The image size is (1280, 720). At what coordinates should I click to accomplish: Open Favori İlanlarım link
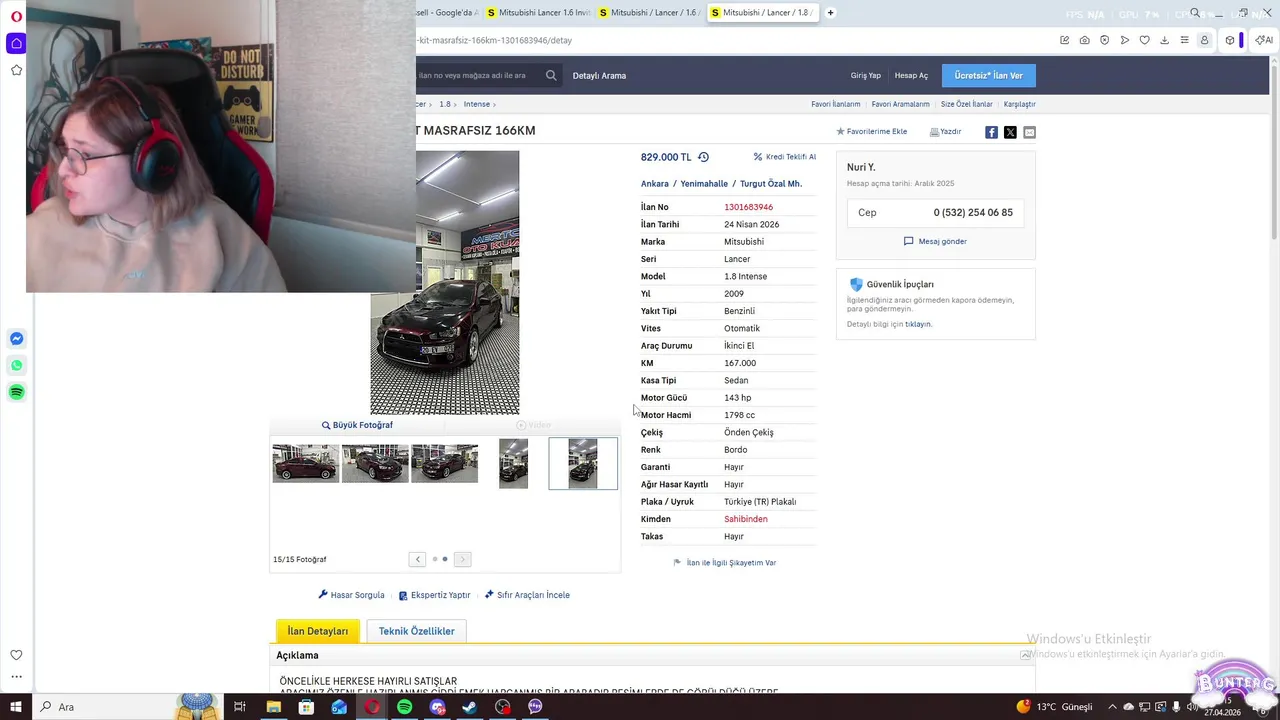(x=836, y=104)
